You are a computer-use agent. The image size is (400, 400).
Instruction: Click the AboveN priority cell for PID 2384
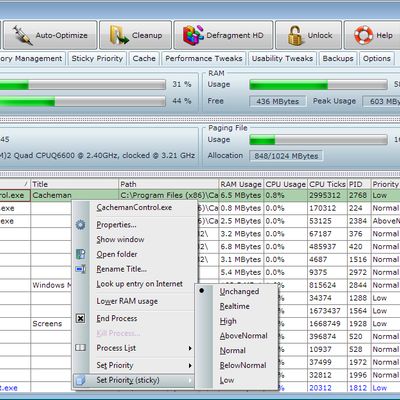click(385, 221)
